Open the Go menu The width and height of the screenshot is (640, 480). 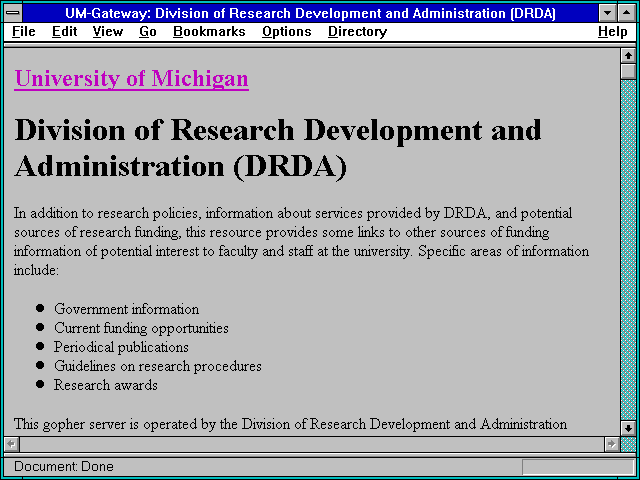click(x=147, y=32)
